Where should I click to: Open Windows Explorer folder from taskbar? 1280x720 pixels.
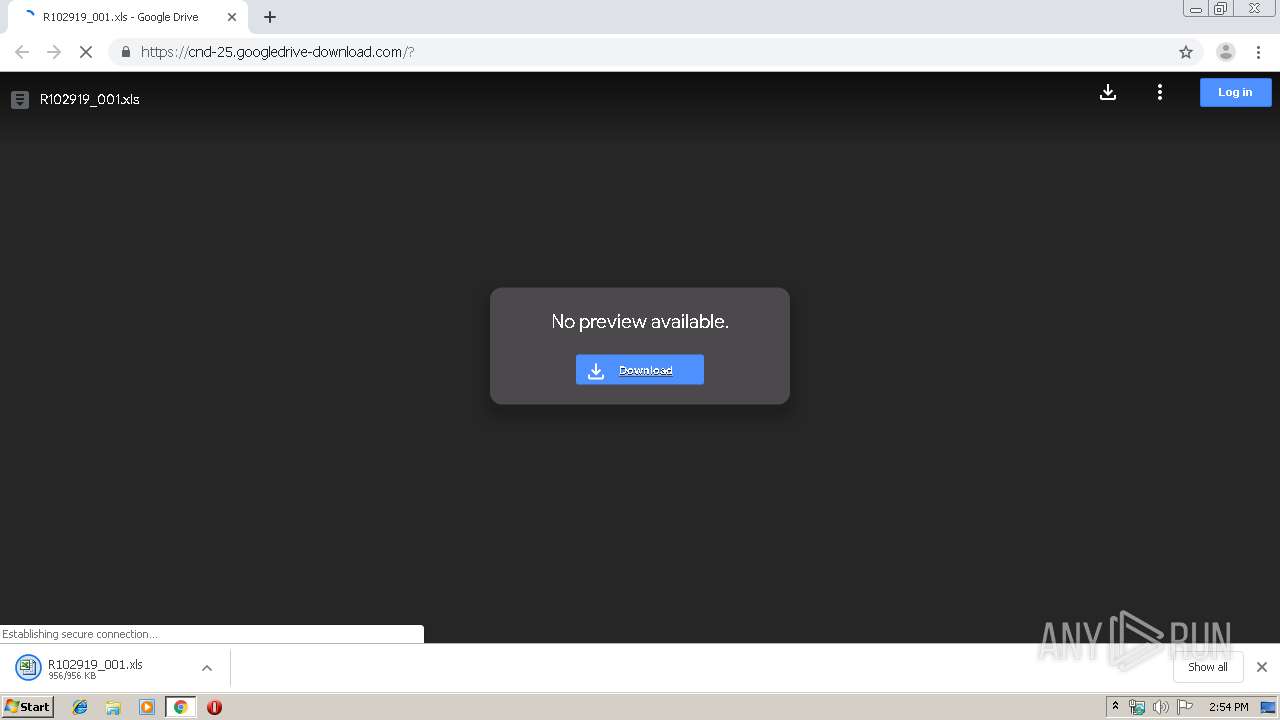point(113,707)
